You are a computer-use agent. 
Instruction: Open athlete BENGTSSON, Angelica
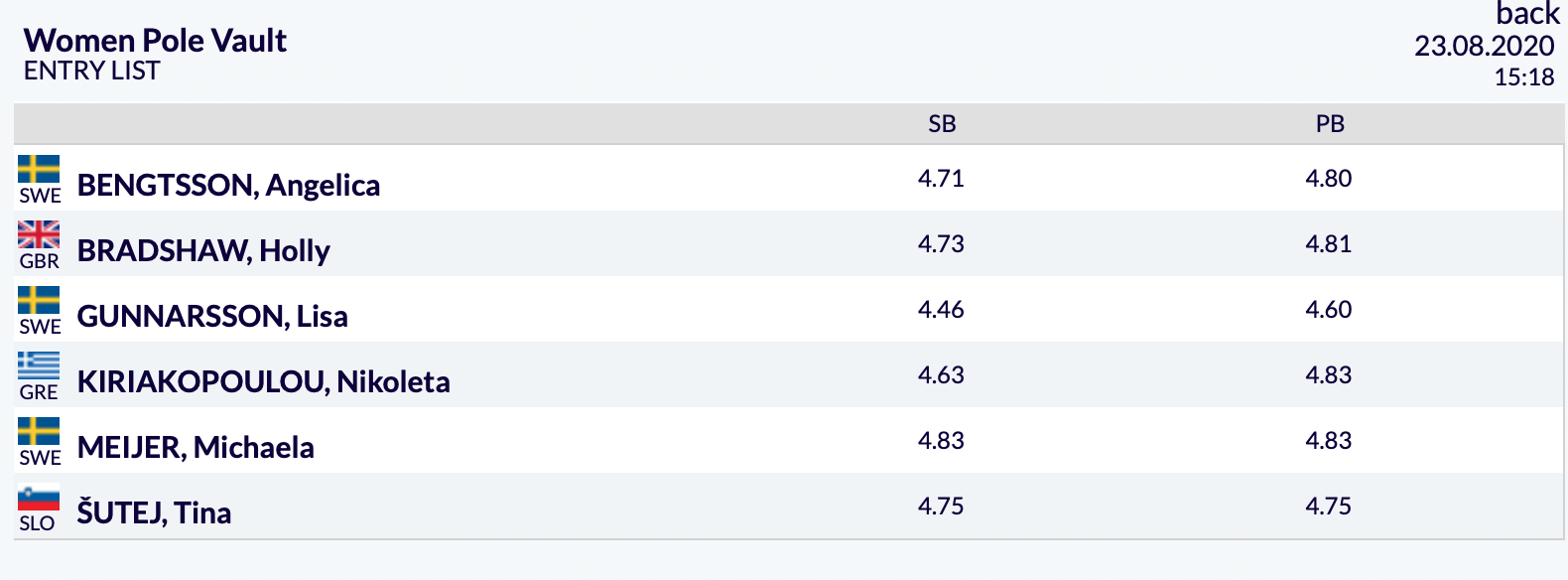(x=228, y=185)
